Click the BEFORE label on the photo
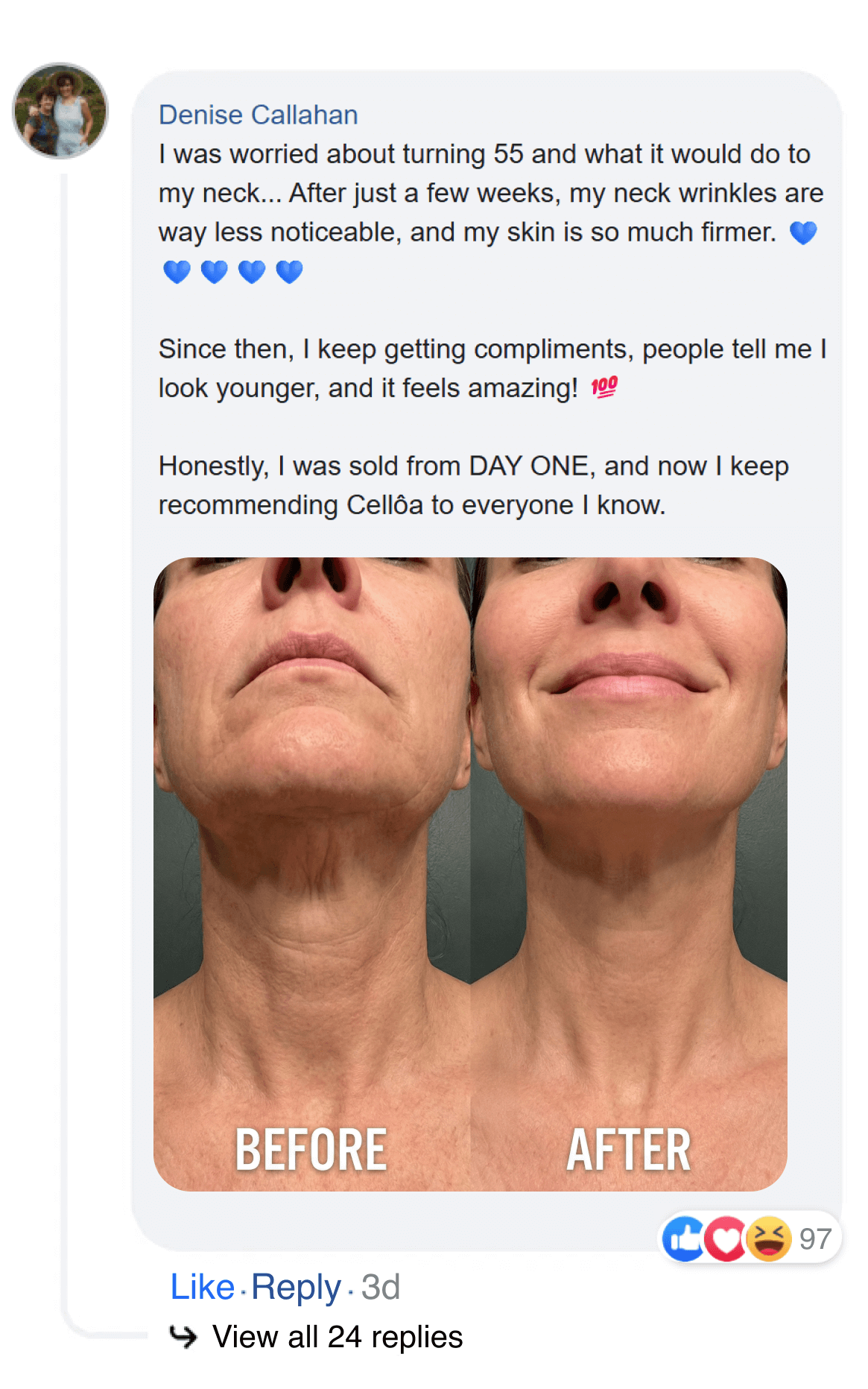 [x=311, y=1150]
